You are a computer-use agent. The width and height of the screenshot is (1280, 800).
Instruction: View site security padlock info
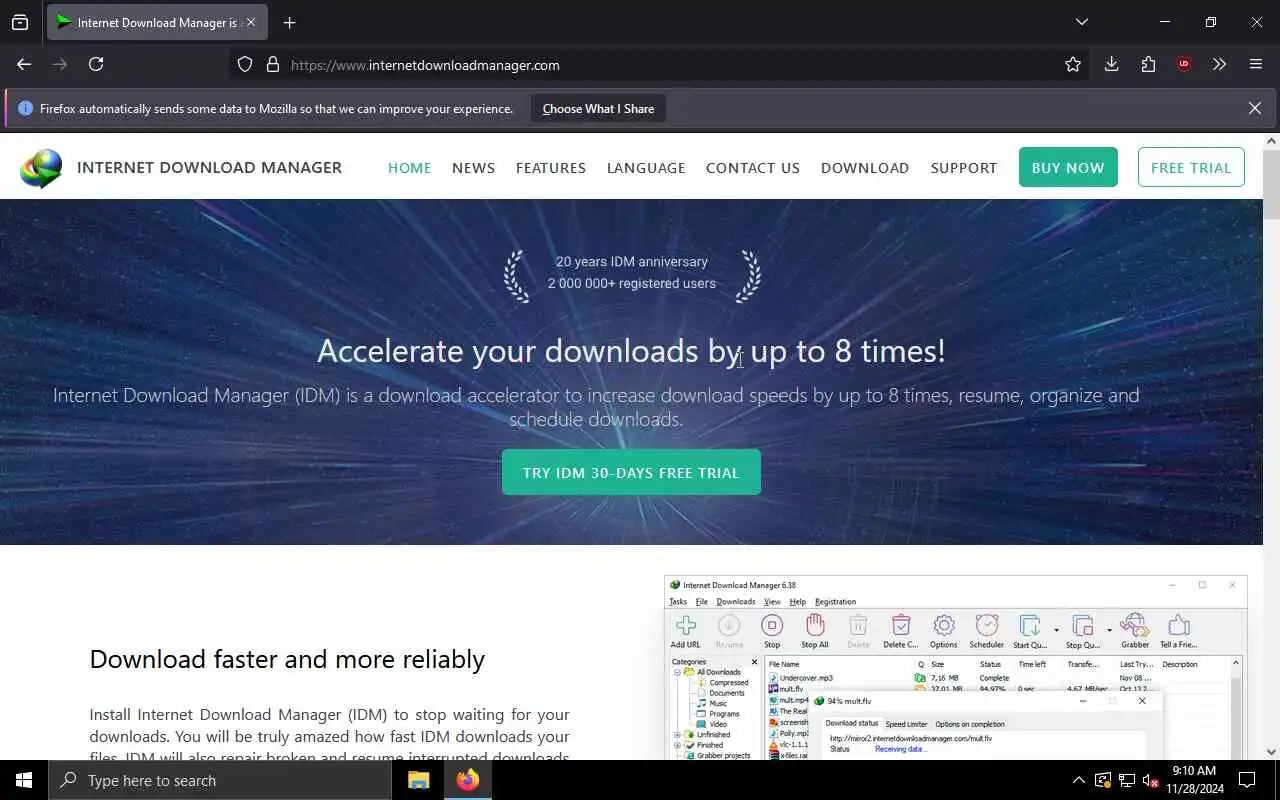(272, 65)
